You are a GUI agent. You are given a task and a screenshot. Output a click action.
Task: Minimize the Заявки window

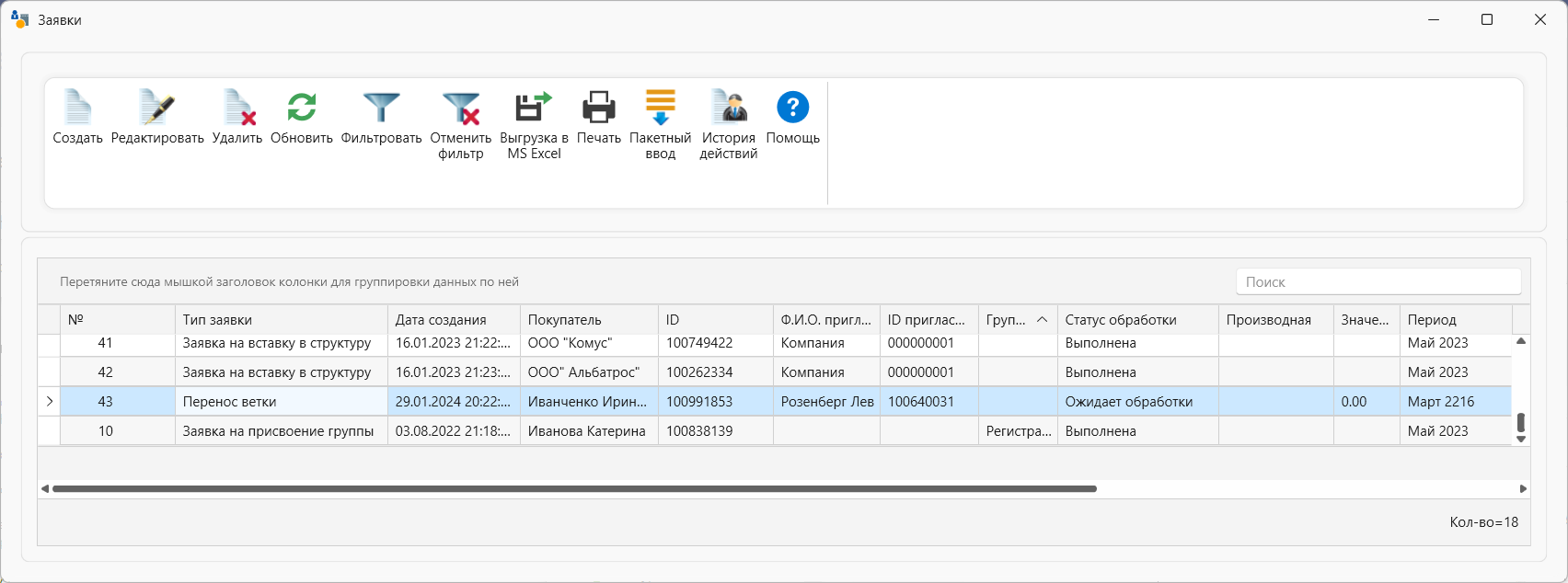tap(1434, 19)
